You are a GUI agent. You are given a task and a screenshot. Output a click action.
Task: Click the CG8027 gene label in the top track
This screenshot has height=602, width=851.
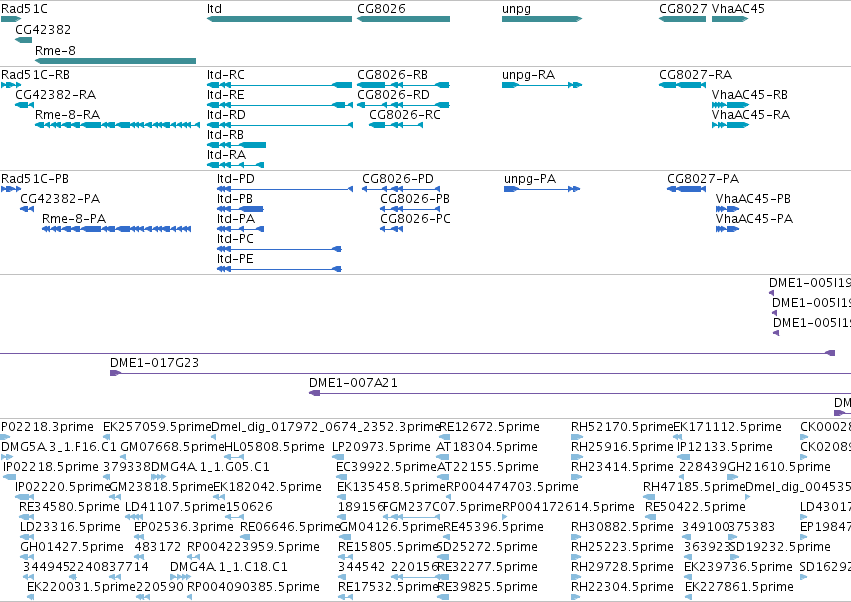(683, 9)
